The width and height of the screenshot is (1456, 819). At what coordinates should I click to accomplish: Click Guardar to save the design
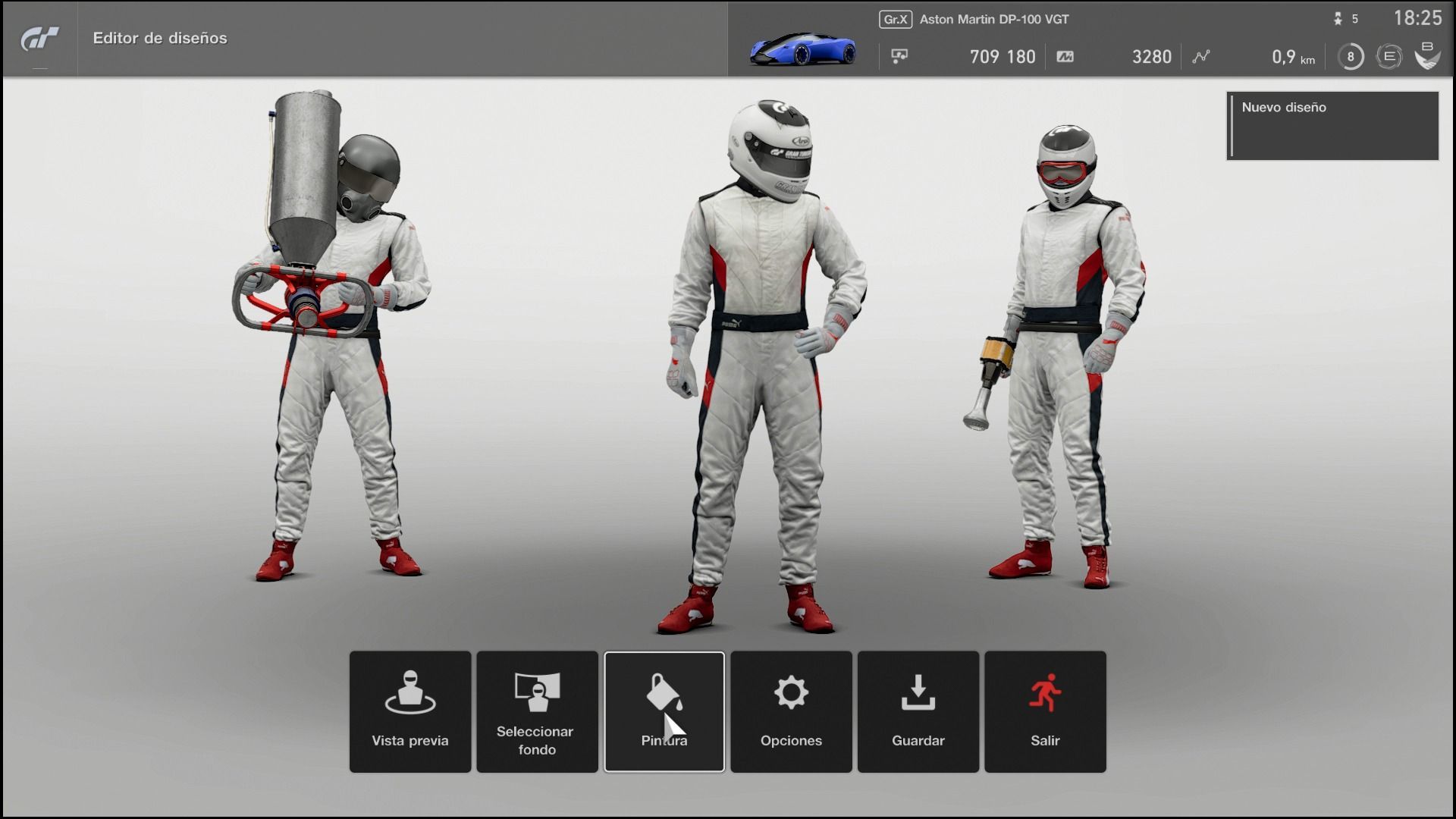(918, 711)
